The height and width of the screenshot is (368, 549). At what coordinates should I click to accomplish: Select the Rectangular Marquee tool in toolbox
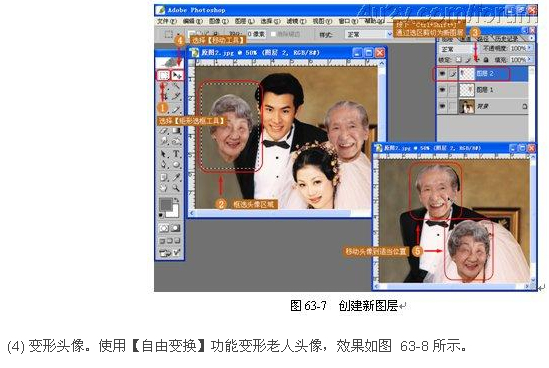[x=164, y=75]
